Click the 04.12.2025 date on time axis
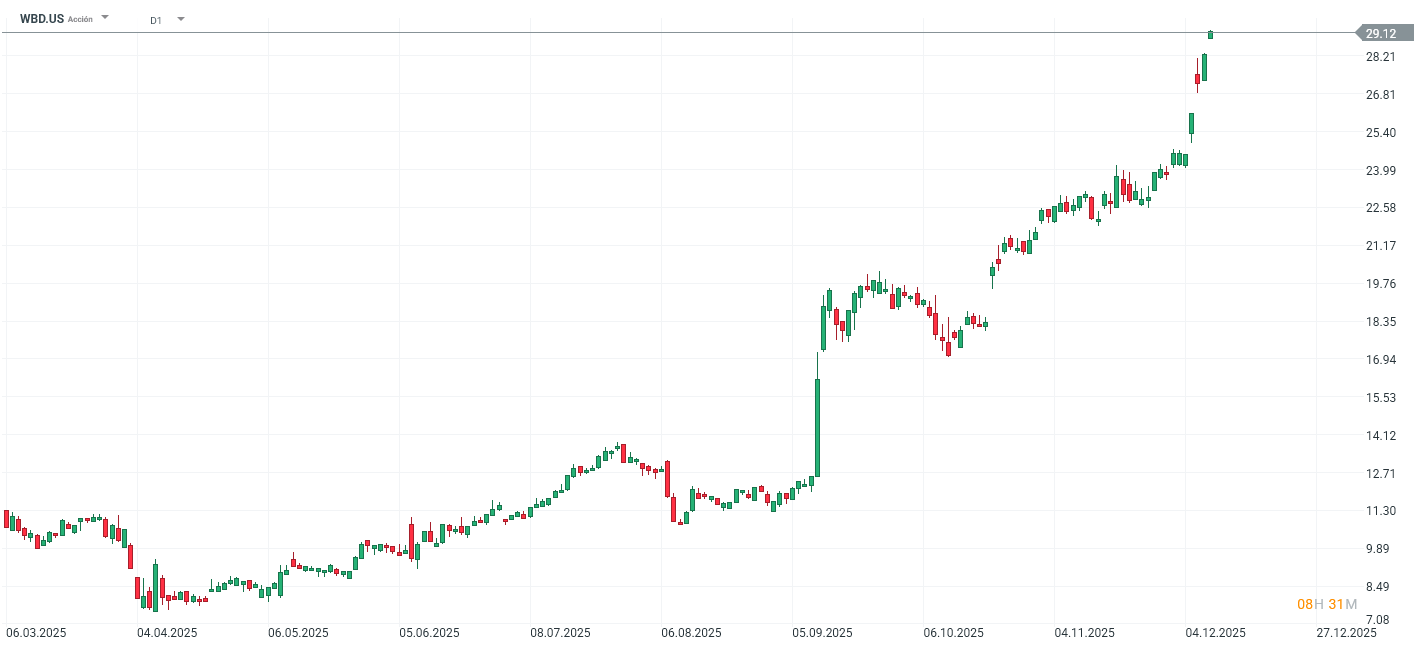 click(1216, 633)
